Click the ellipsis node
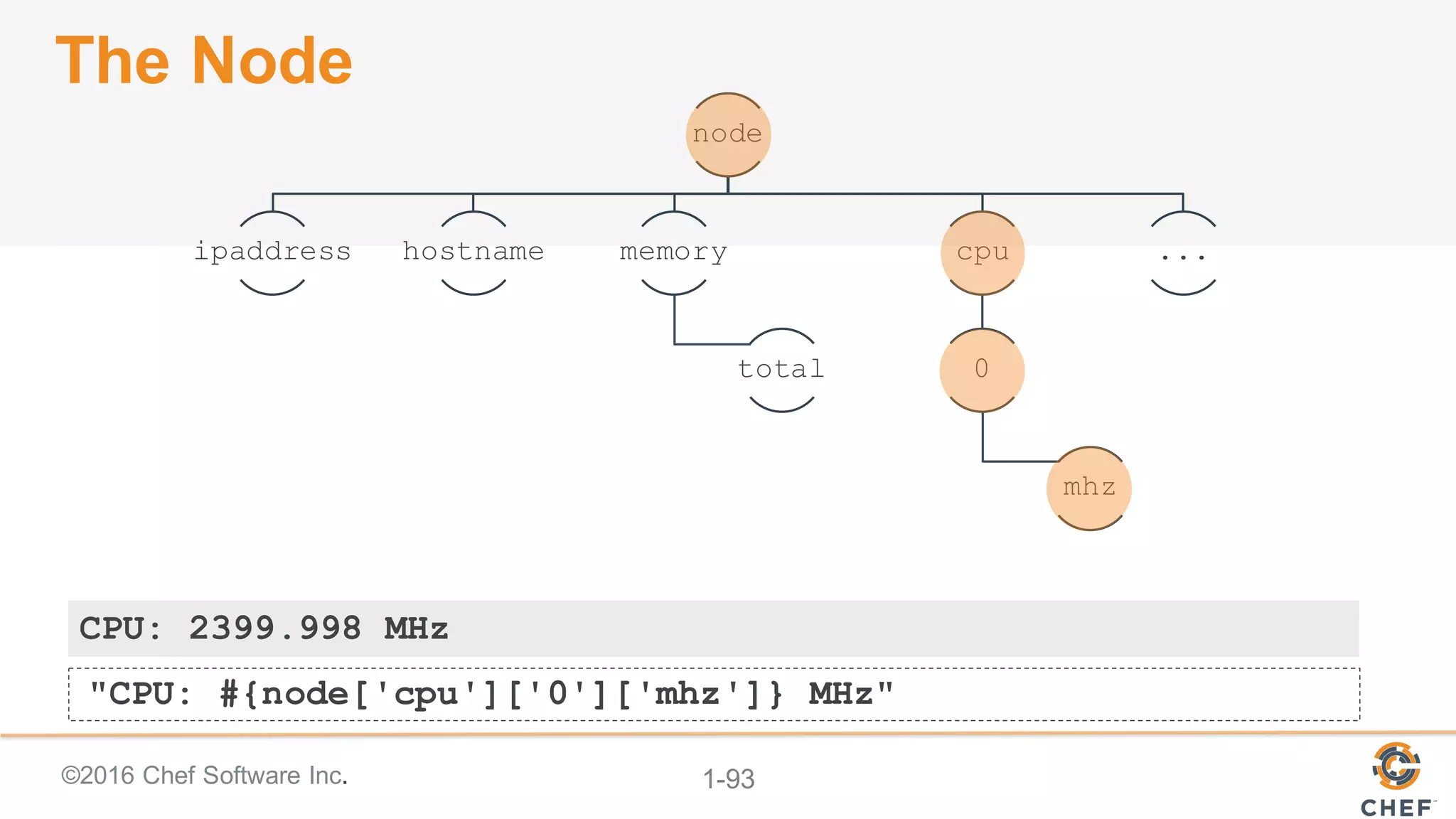1456x819 pixels. click(1183, 254)
